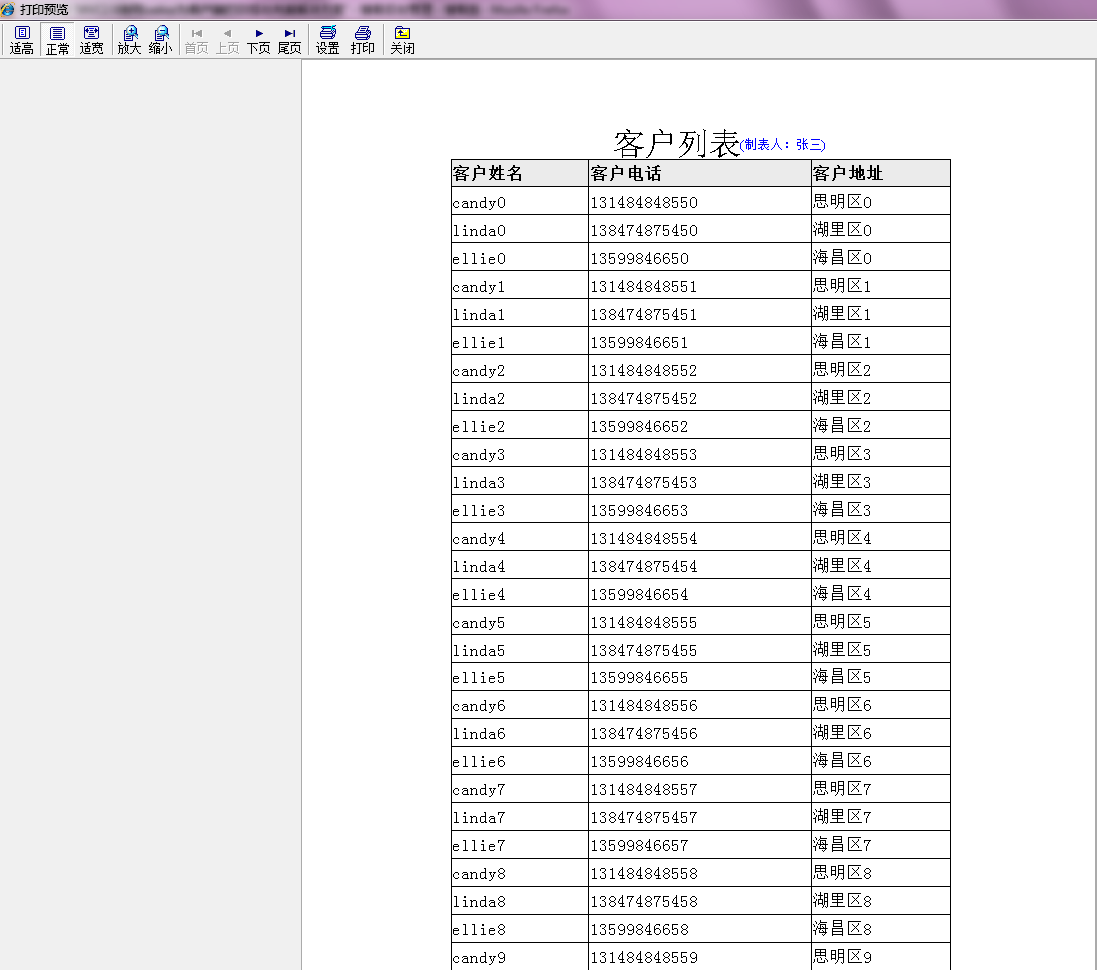The width and height of the screenshot is (1097, 970).
Task: Click the 客户地址 column header
Action: pos(881,173)
